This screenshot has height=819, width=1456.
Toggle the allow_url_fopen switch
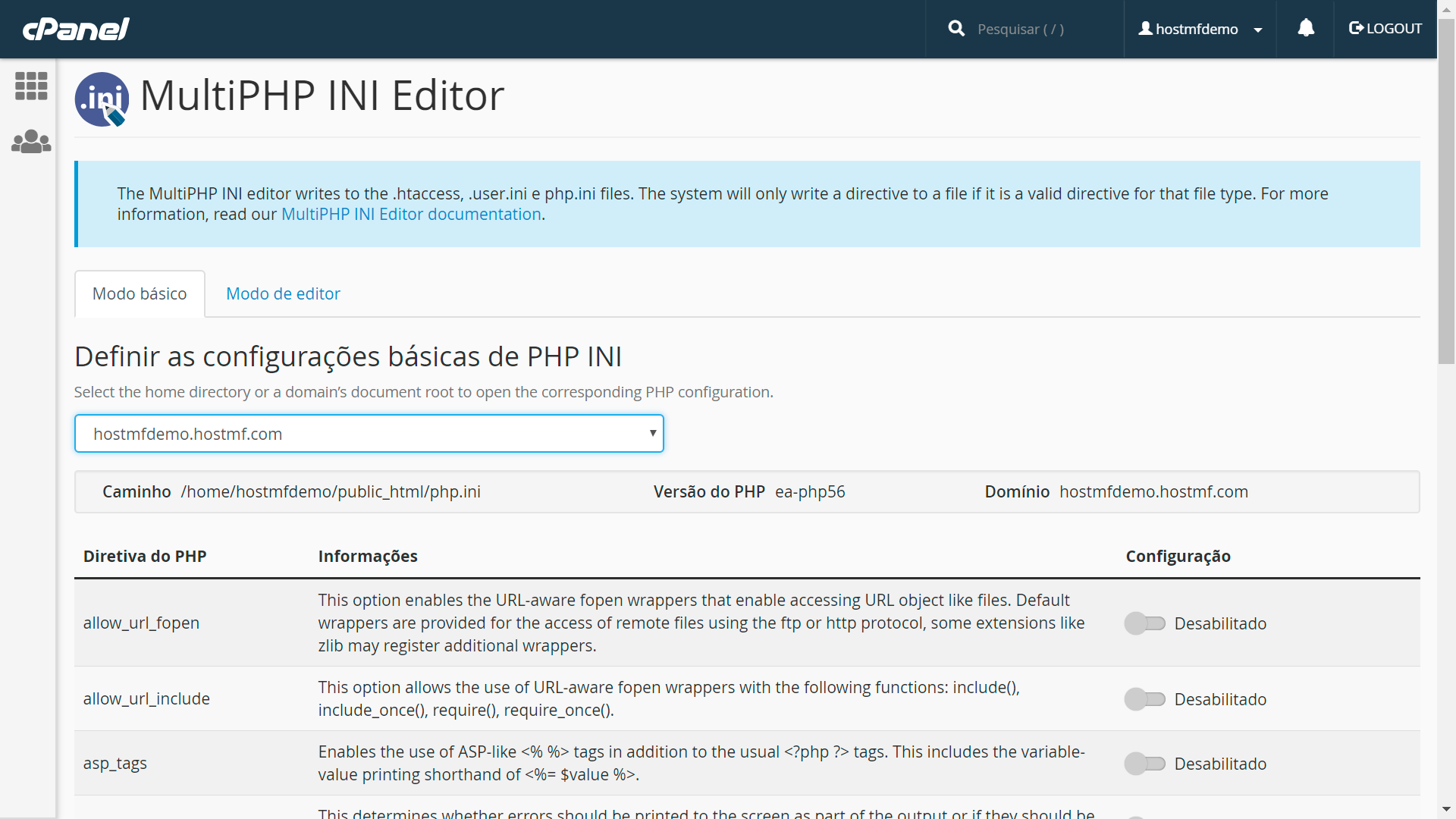[1144, 623]
